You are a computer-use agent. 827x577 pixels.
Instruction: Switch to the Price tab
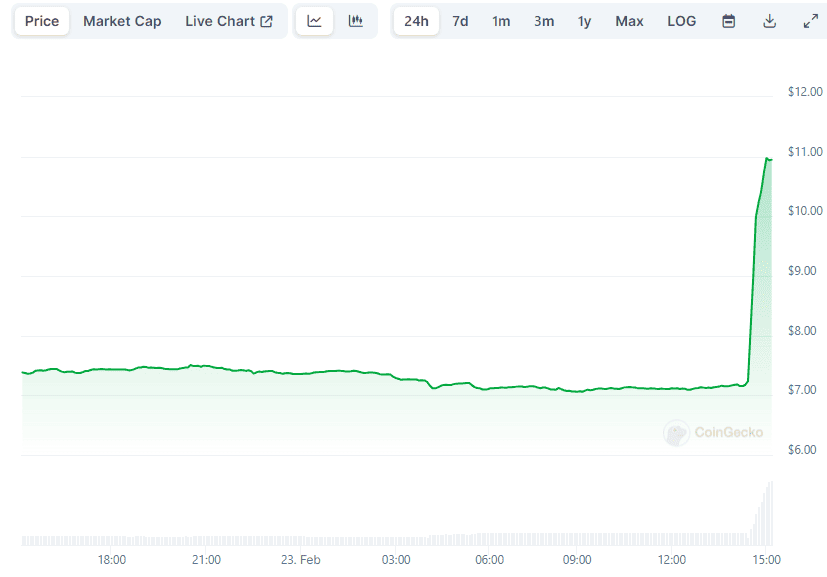(42, 21)
